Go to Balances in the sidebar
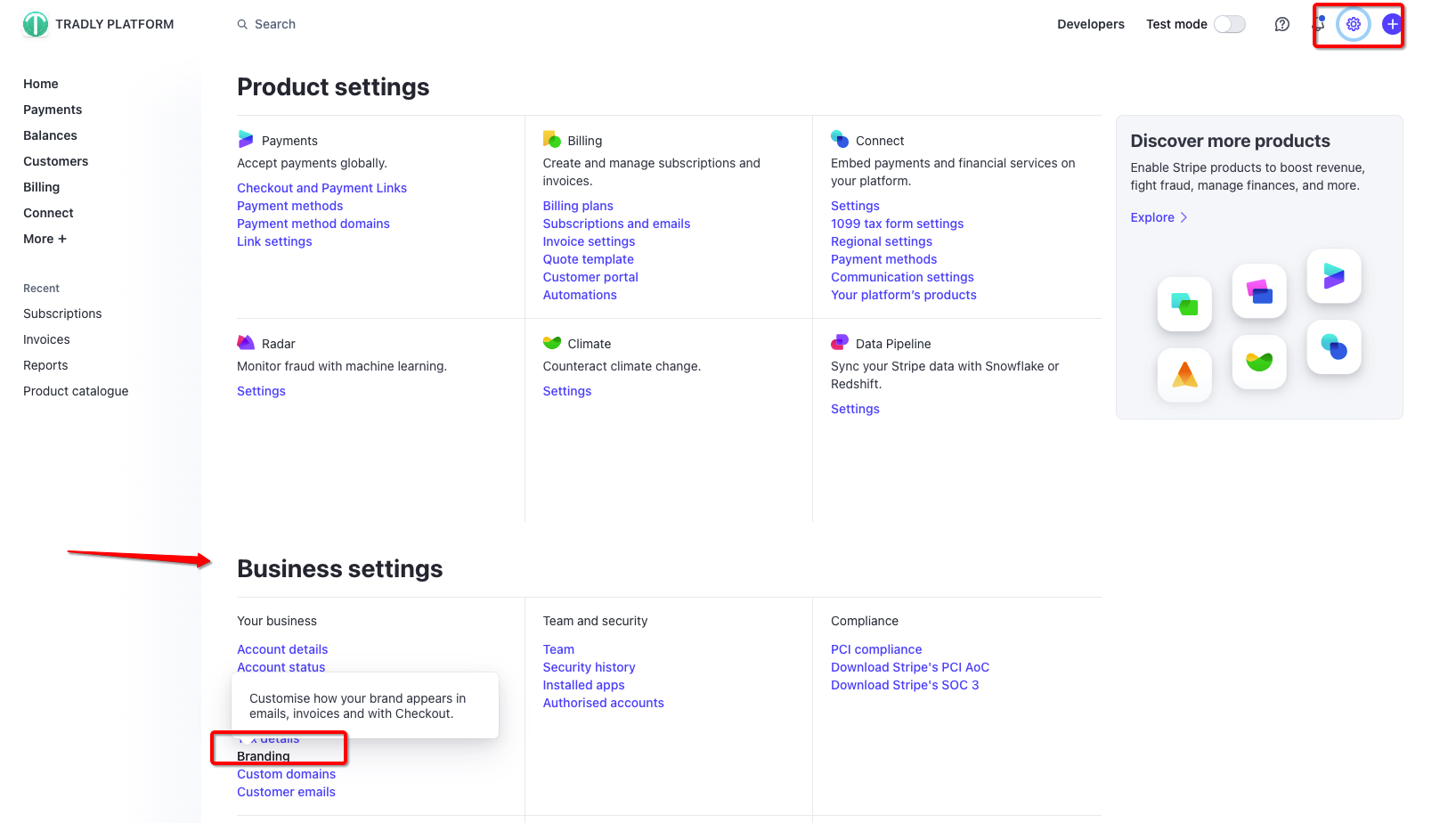This screenshot has width=1456, height=823. [50, 135]
